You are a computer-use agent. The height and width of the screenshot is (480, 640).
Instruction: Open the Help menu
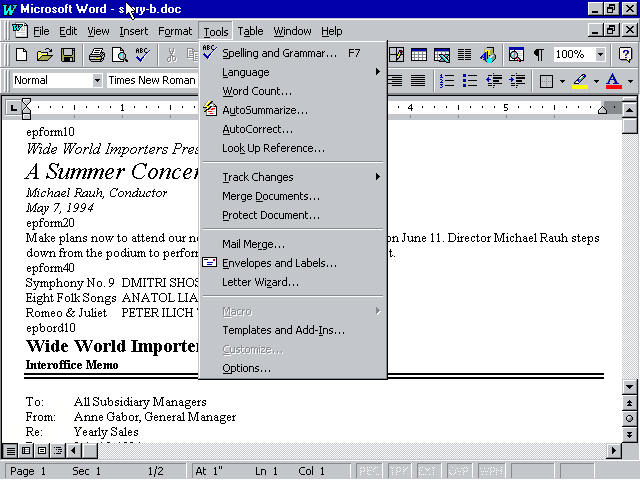click(331, 31)
